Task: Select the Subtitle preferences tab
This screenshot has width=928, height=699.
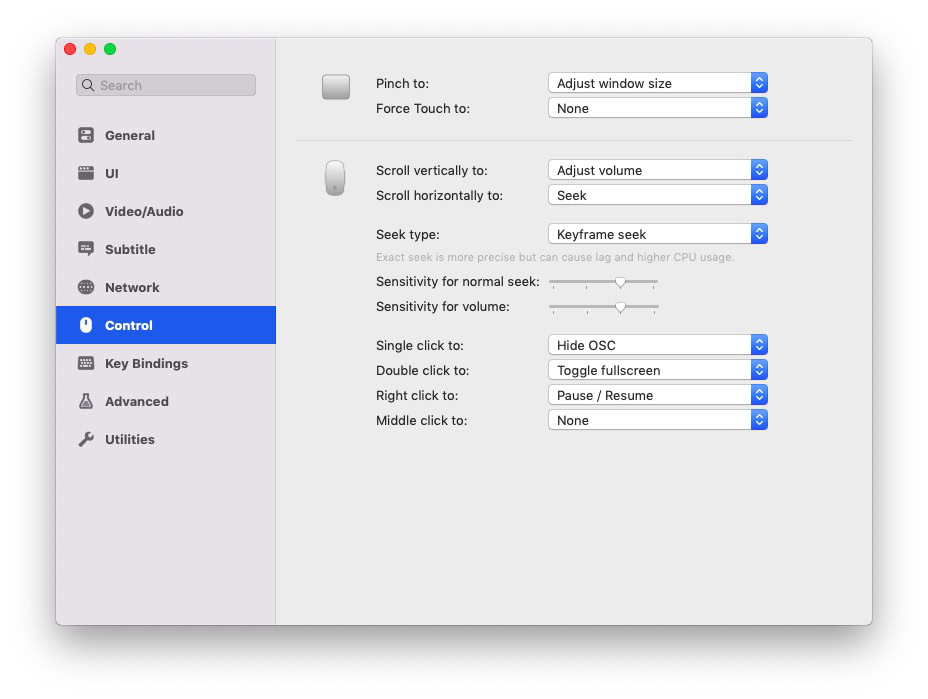Action: tap(166, 249)
